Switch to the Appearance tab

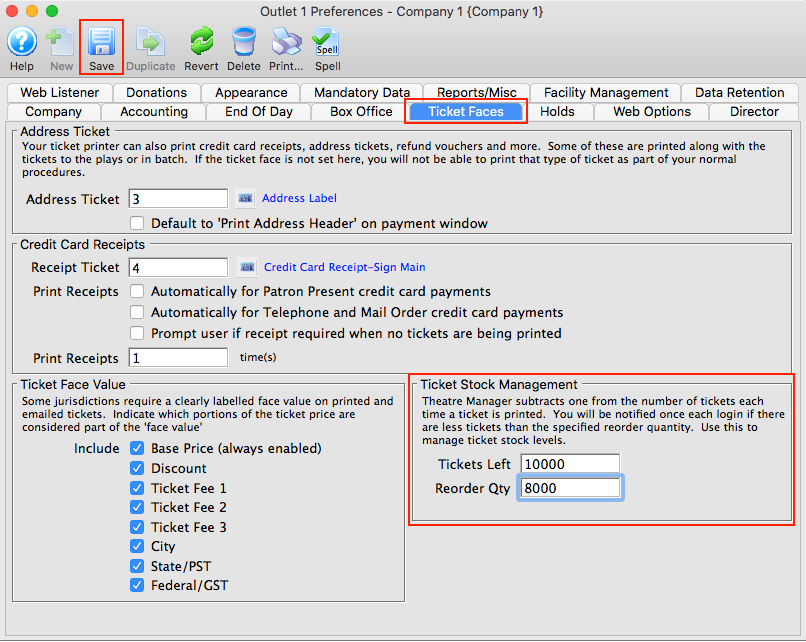click(x=251, y=93)
